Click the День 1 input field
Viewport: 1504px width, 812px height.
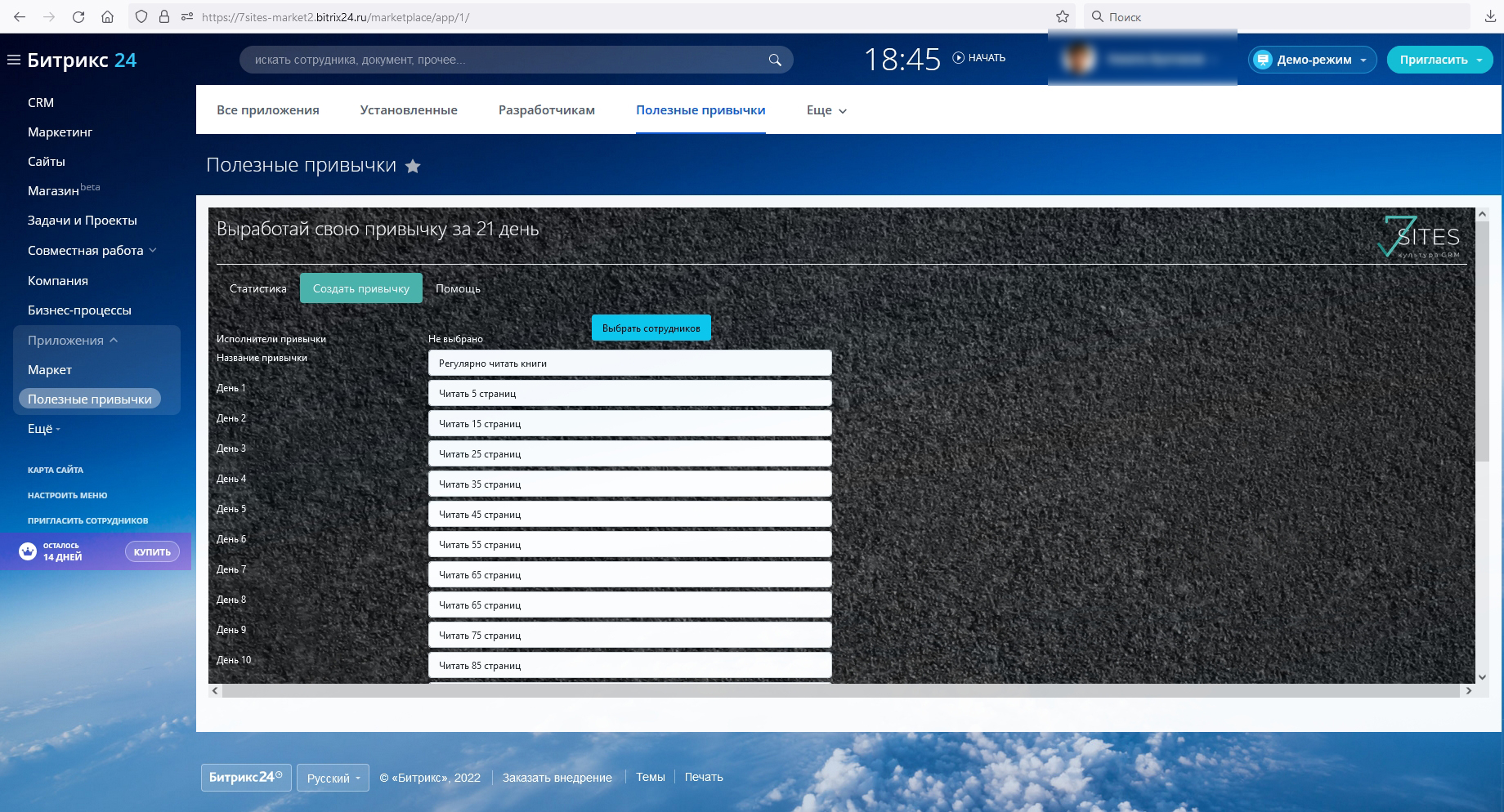click(x=629, y=394)
